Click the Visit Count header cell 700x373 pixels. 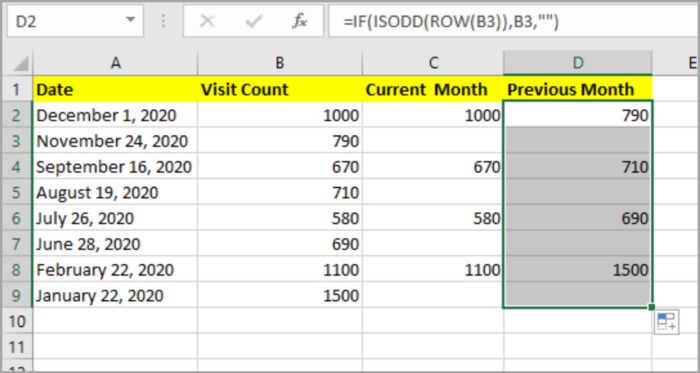coord(279,89)
